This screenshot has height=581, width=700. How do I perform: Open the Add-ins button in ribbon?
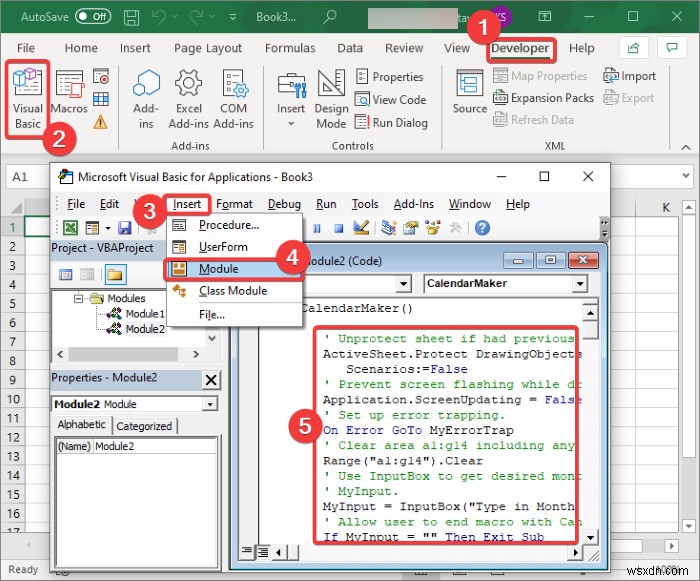click(146, 99)
